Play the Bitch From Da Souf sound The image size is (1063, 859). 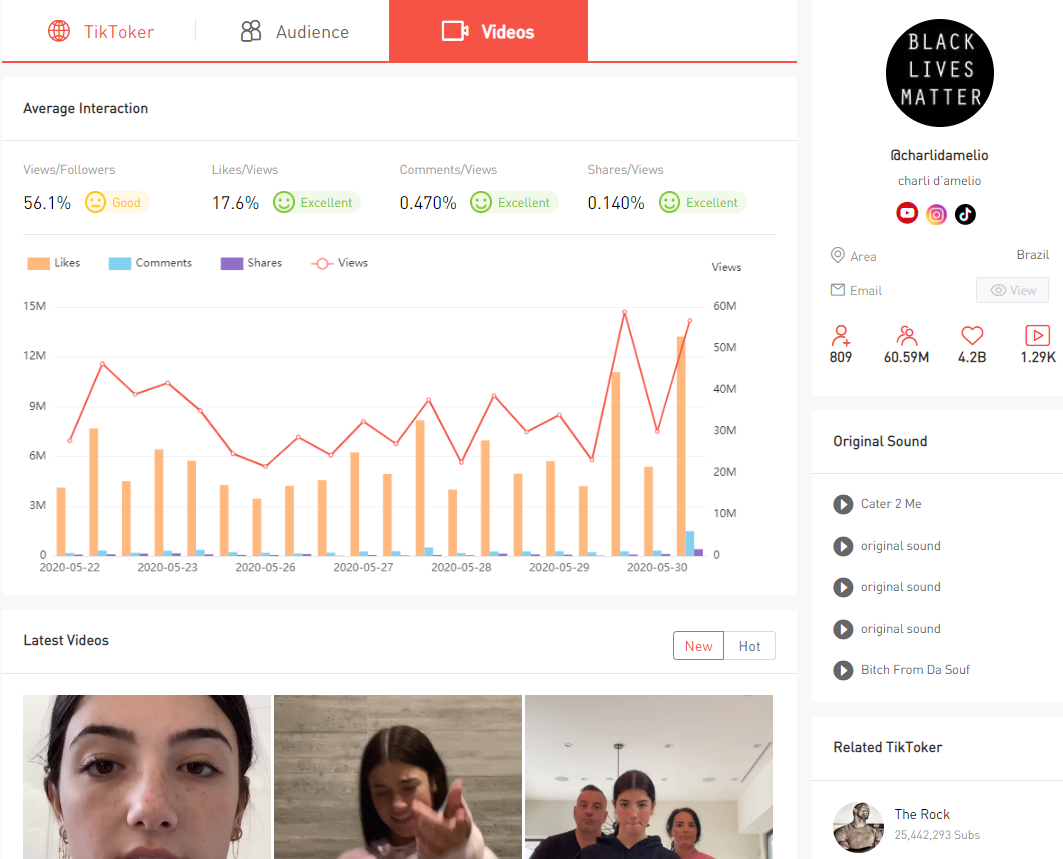pyautogui.click(x=843, y=671)
